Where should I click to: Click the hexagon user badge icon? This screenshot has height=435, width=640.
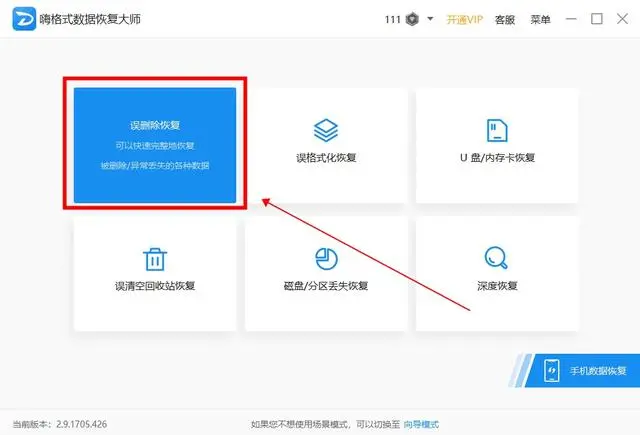click(x=412, y=19)
